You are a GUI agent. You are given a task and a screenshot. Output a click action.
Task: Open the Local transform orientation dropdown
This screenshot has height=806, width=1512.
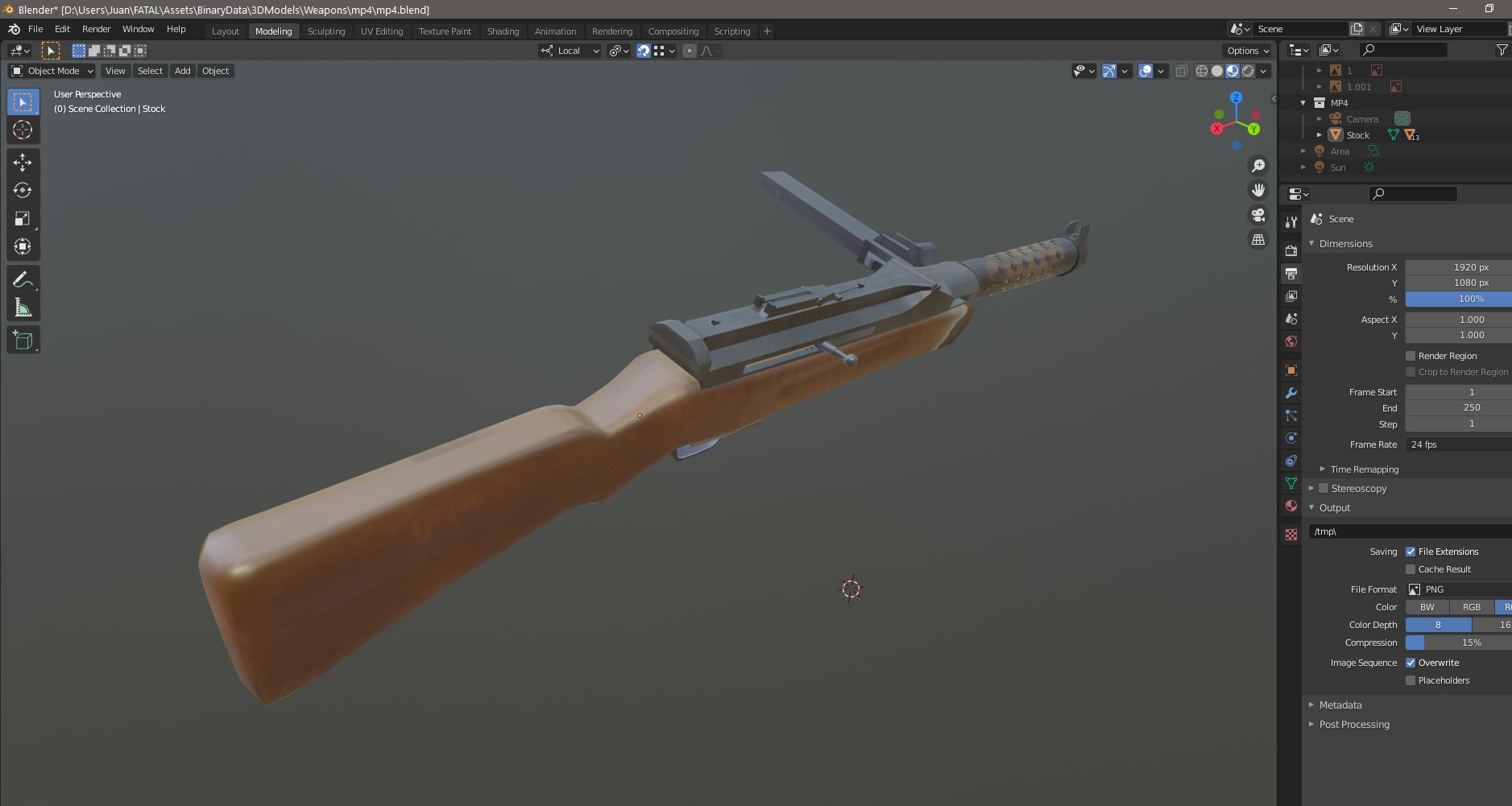coord(570,51)
